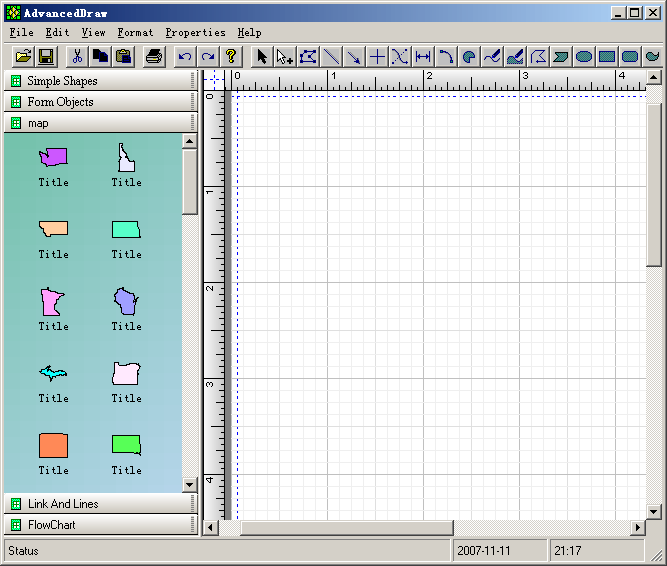Select the crossing curves connector tool
Image resolution: width=667 pixels, height=566 pixels.
(400, 57)
